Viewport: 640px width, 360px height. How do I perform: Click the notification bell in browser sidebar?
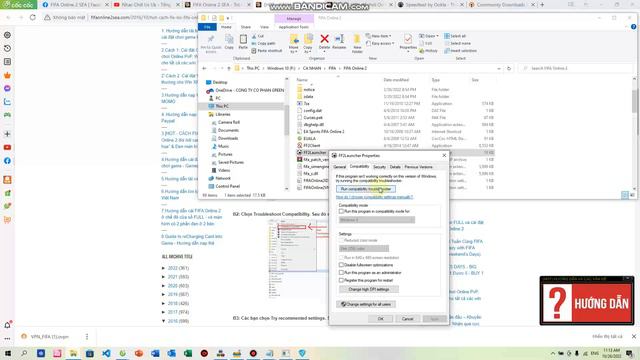click(7, 325)
